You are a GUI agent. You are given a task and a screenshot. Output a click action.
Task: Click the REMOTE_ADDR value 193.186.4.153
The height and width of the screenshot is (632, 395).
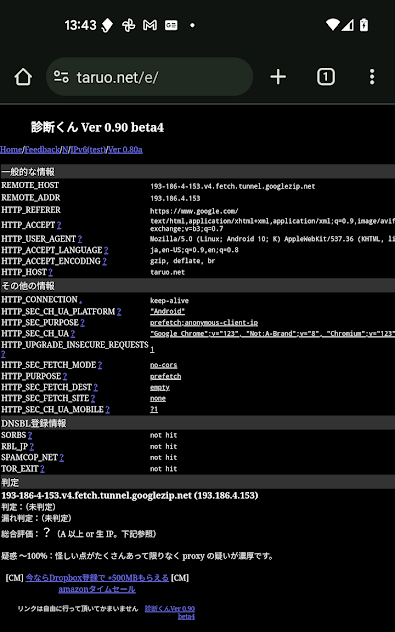175,198
